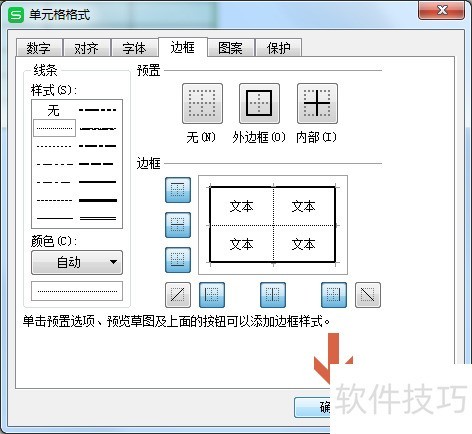Switch to the 数字 tab
Screen dimensions: 472x434
[39, 48]
